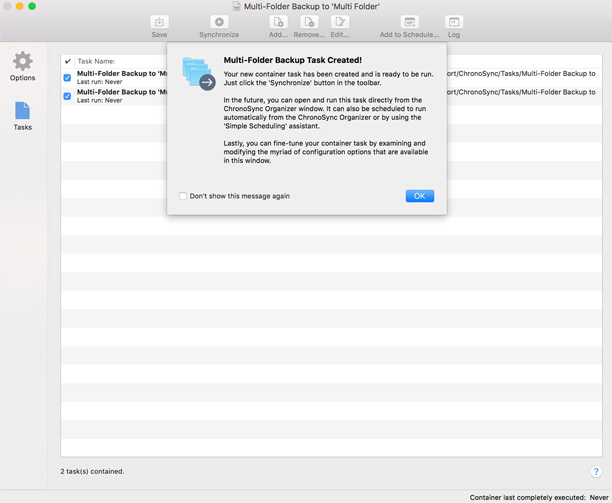Click the Task Name column header

tap(96, 61)
